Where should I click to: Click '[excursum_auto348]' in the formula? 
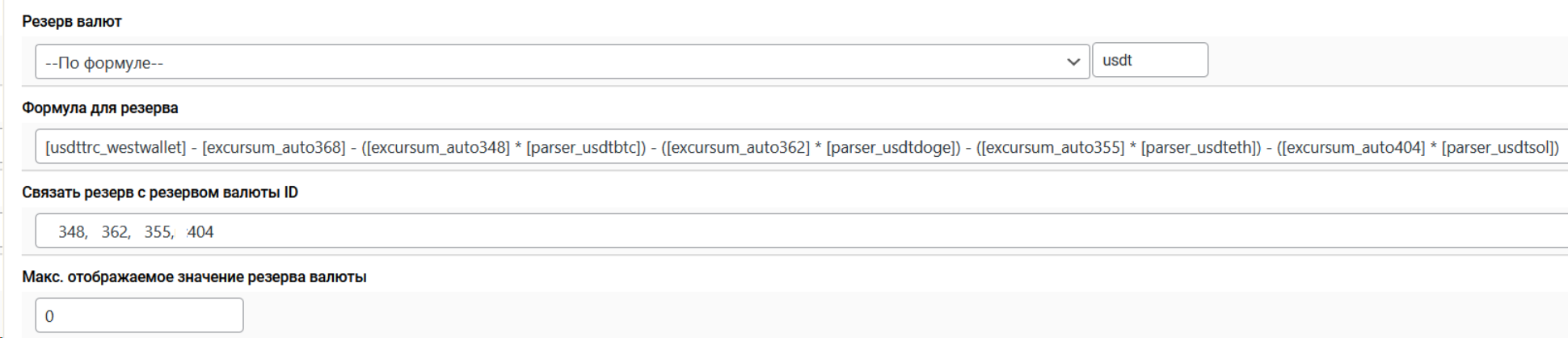[439, 148]
